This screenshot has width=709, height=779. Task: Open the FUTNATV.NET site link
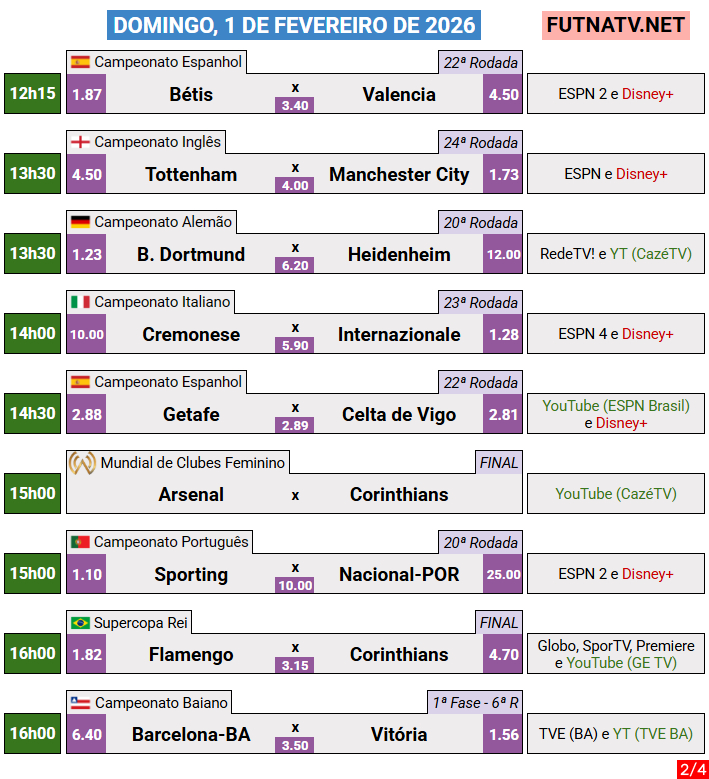pos(616,25)
